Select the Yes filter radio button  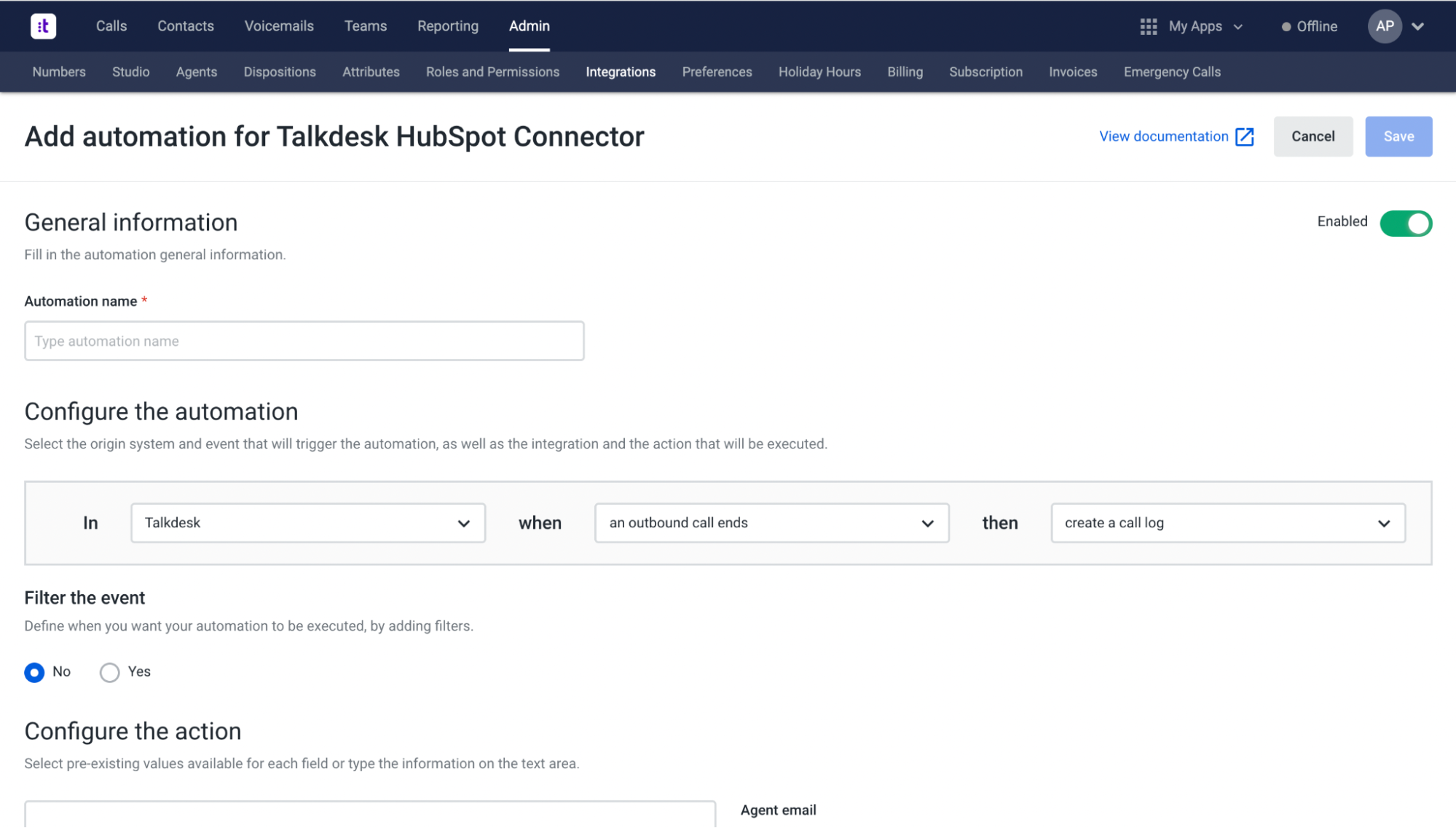point(109,672)
